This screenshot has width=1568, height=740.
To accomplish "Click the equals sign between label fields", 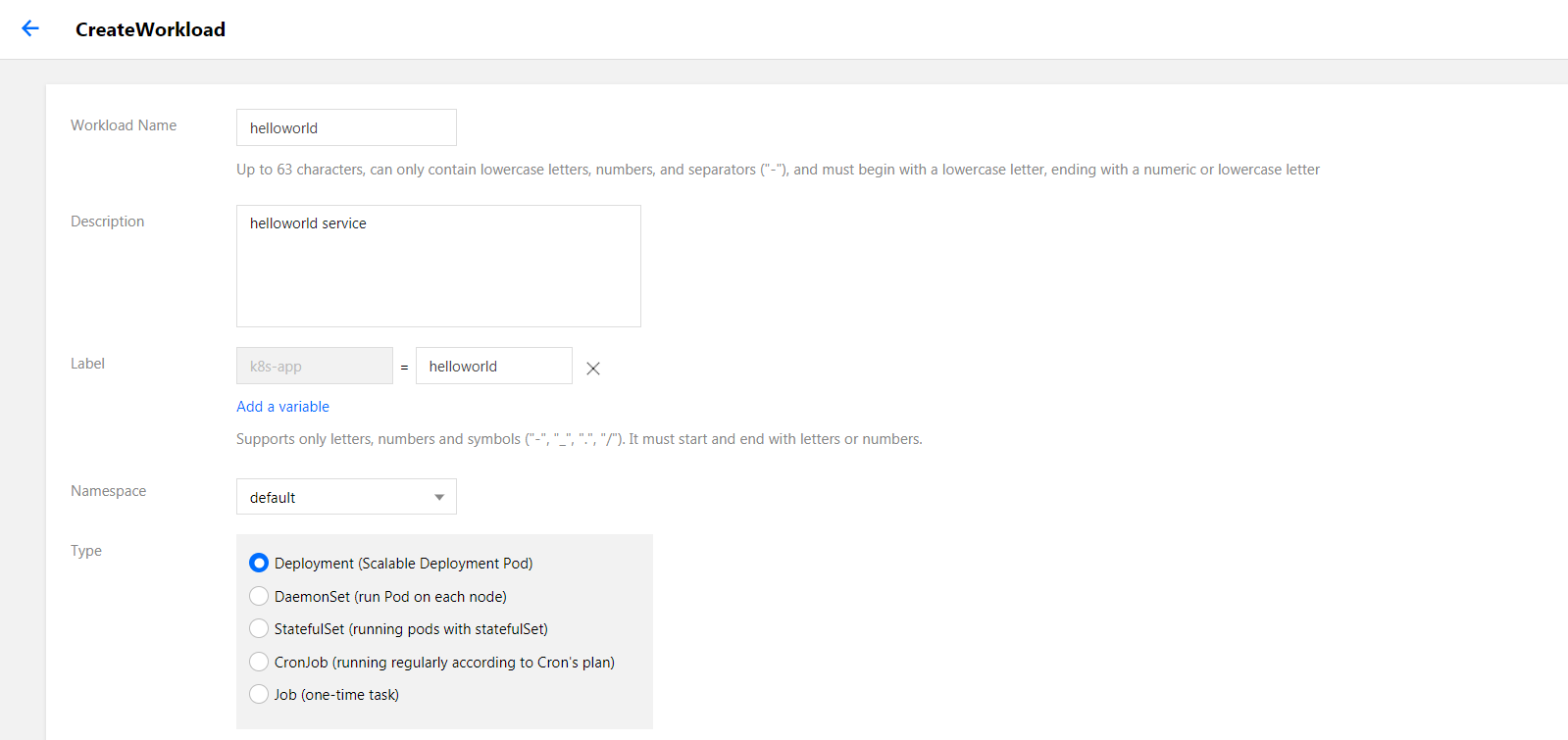I will pos(404,368).
